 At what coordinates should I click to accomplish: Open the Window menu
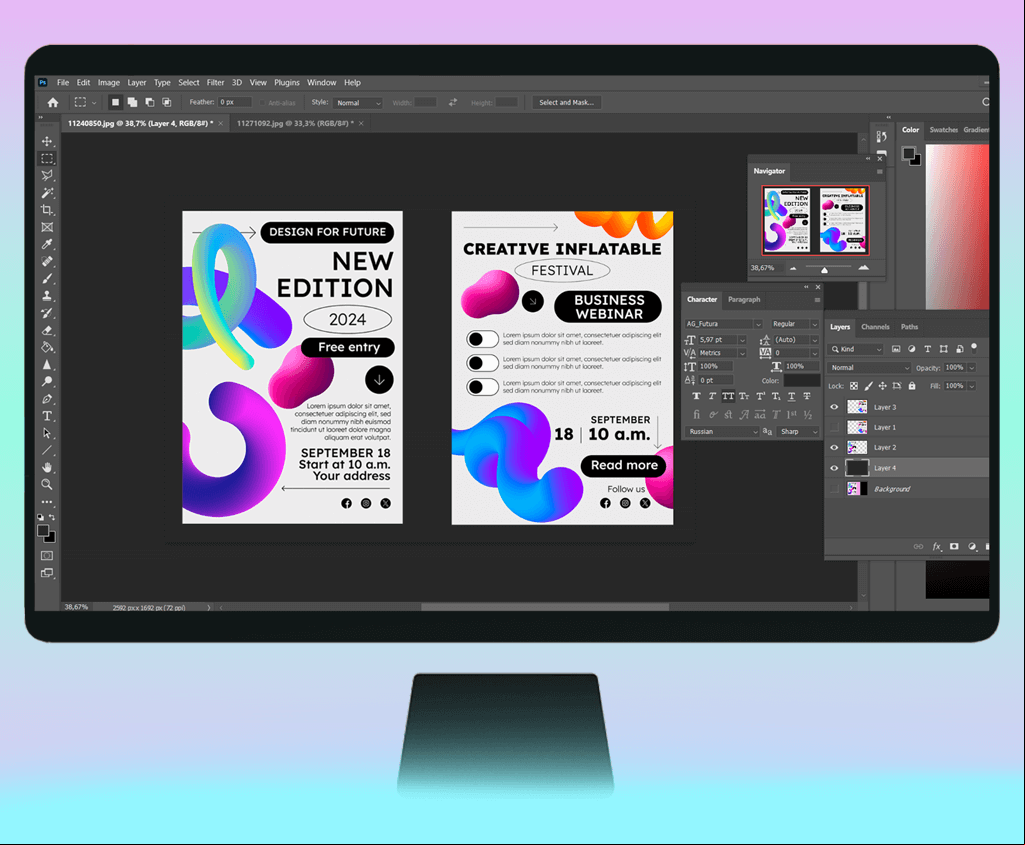(x=322, y=82)
